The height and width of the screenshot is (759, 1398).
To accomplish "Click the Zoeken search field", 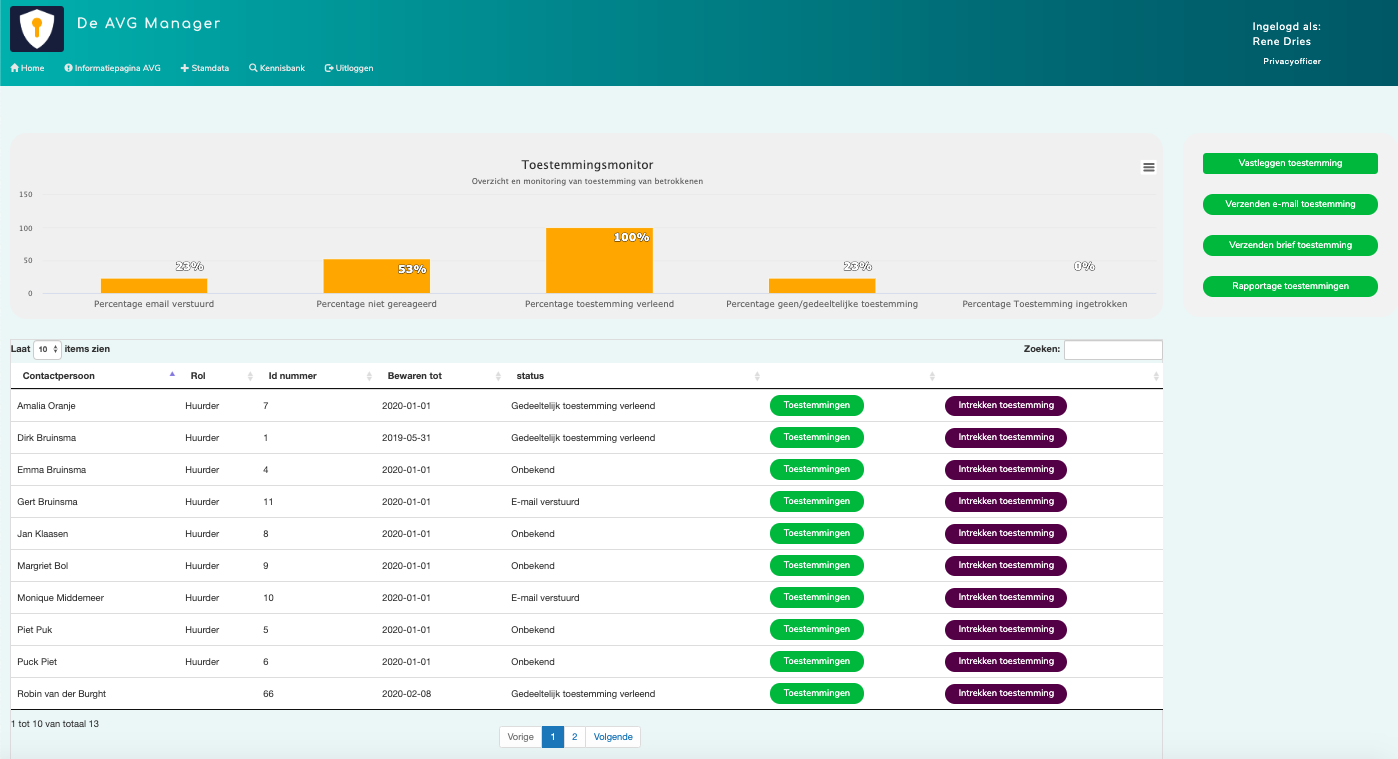I will 1113,350.
